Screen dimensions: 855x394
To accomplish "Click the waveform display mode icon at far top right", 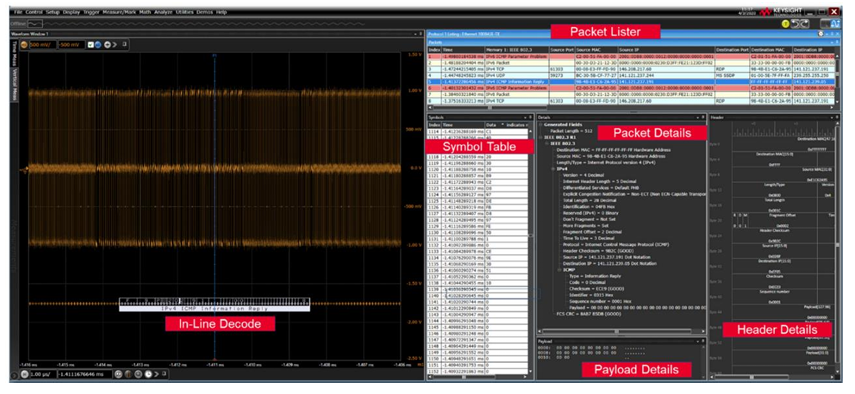I will coord(834,23).
